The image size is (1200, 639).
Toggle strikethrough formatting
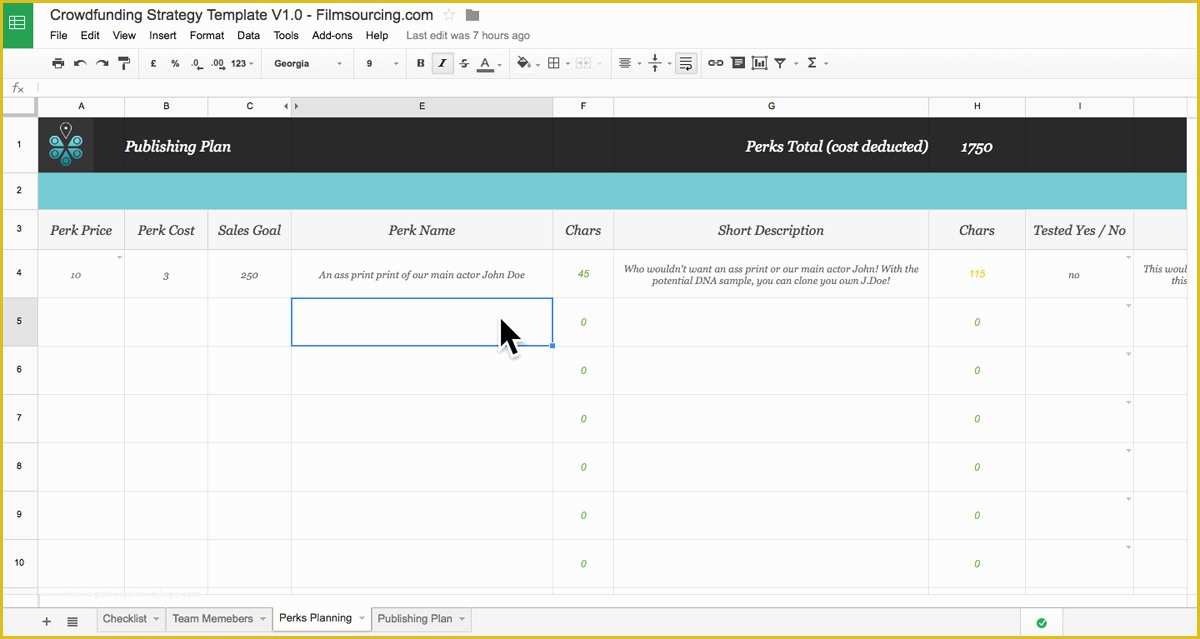tap(464, 63)
